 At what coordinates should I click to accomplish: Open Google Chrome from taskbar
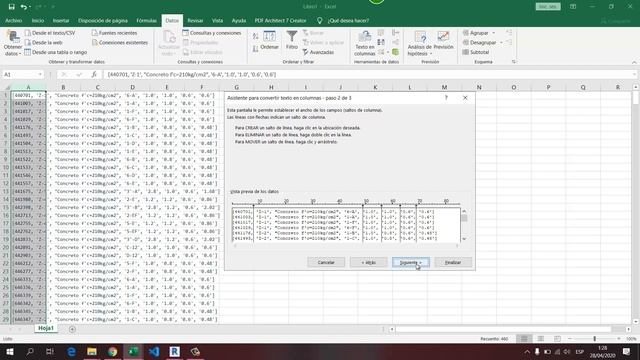[x=113, y=351]
